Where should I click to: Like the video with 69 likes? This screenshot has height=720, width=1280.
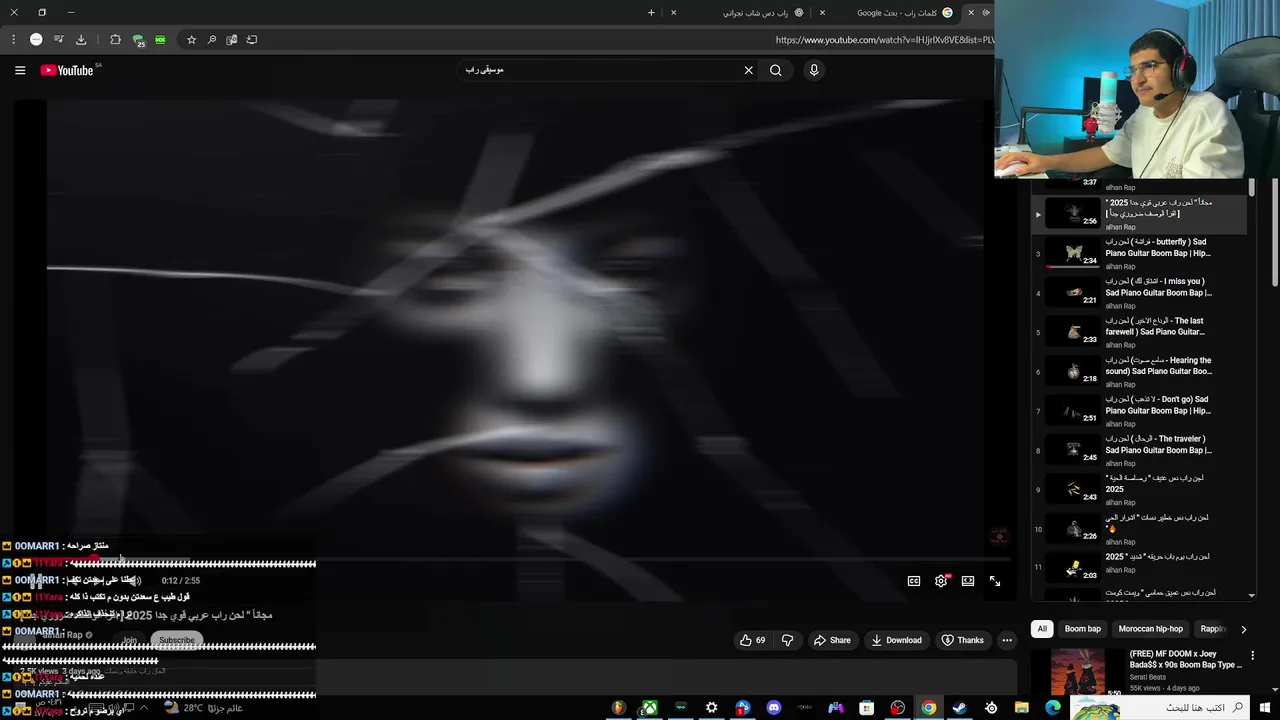pyautogui.click(x=752, y=640)
